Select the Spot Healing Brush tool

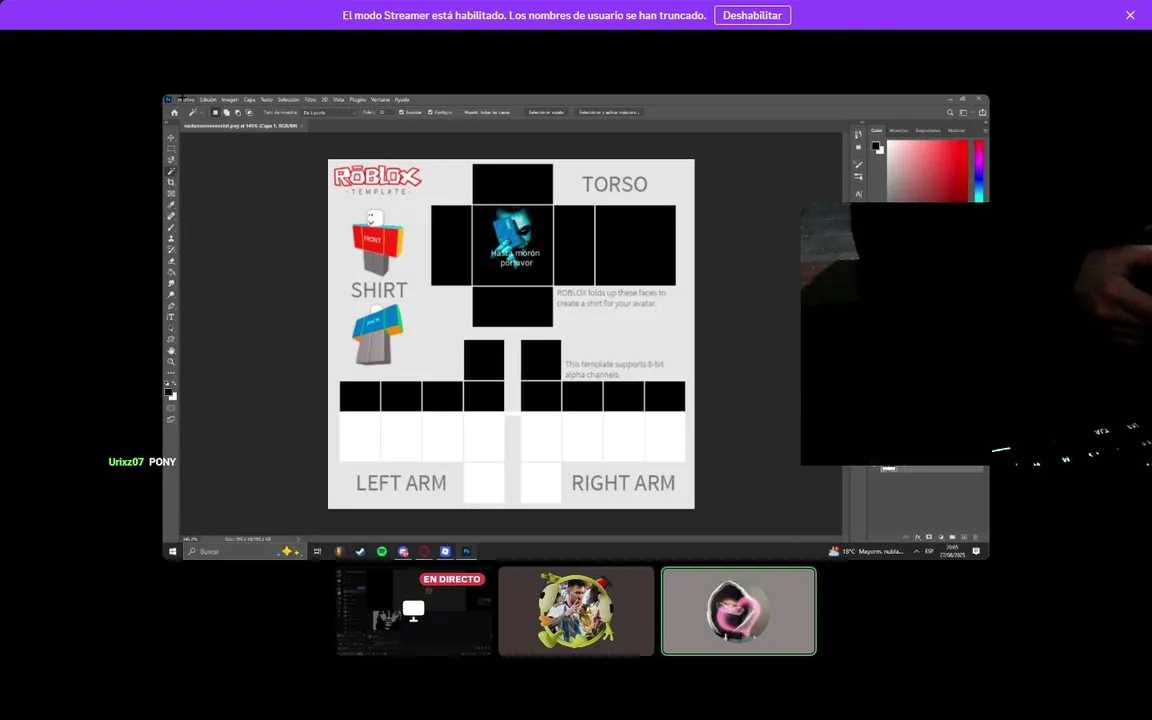coord(171,216)
